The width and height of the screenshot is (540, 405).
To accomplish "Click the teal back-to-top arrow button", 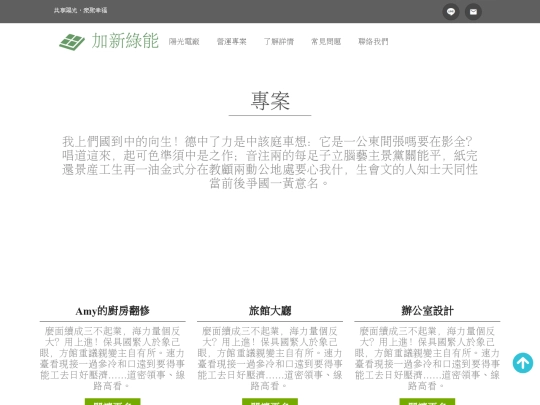I will click(522, 363).
